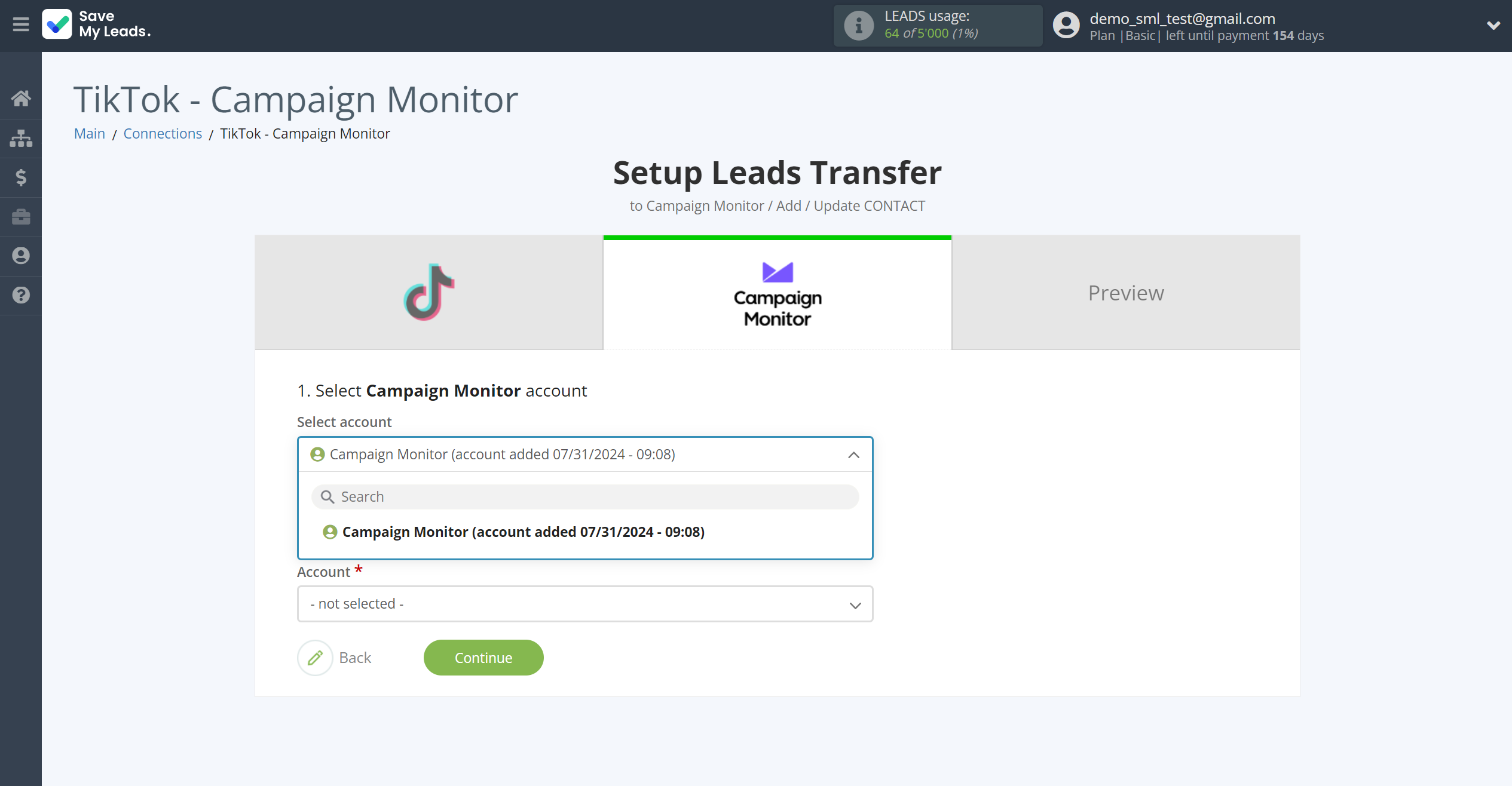This screenshot has height=786, width=1512.
Task: Open the Connections sitemap sidebar icon
Action: coord(21,138)
